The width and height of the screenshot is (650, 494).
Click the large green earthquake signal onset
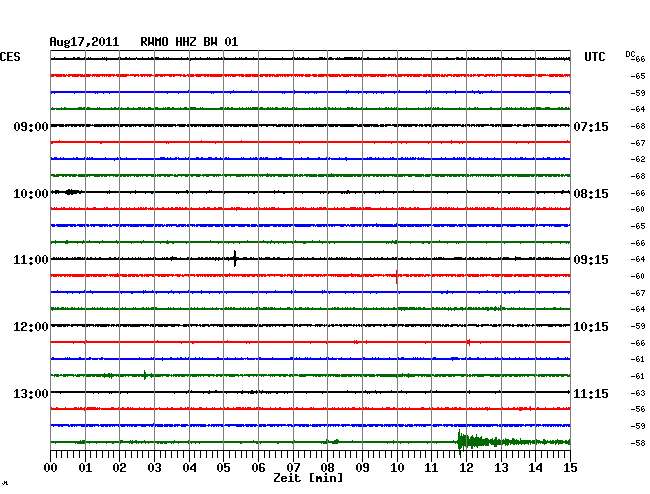459,442
